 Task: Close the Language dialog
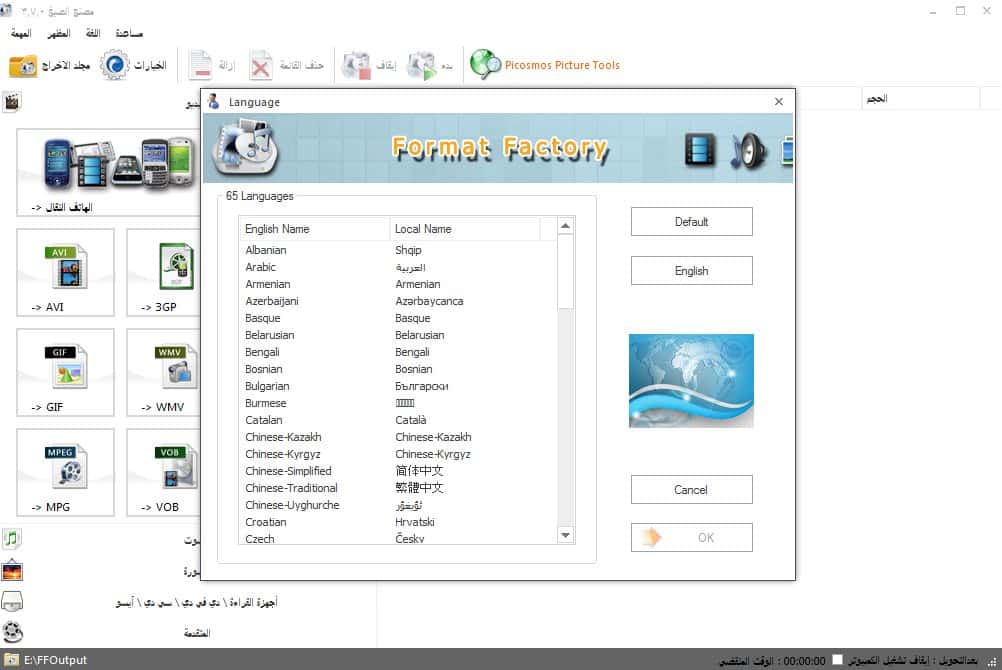click(778, 102)
